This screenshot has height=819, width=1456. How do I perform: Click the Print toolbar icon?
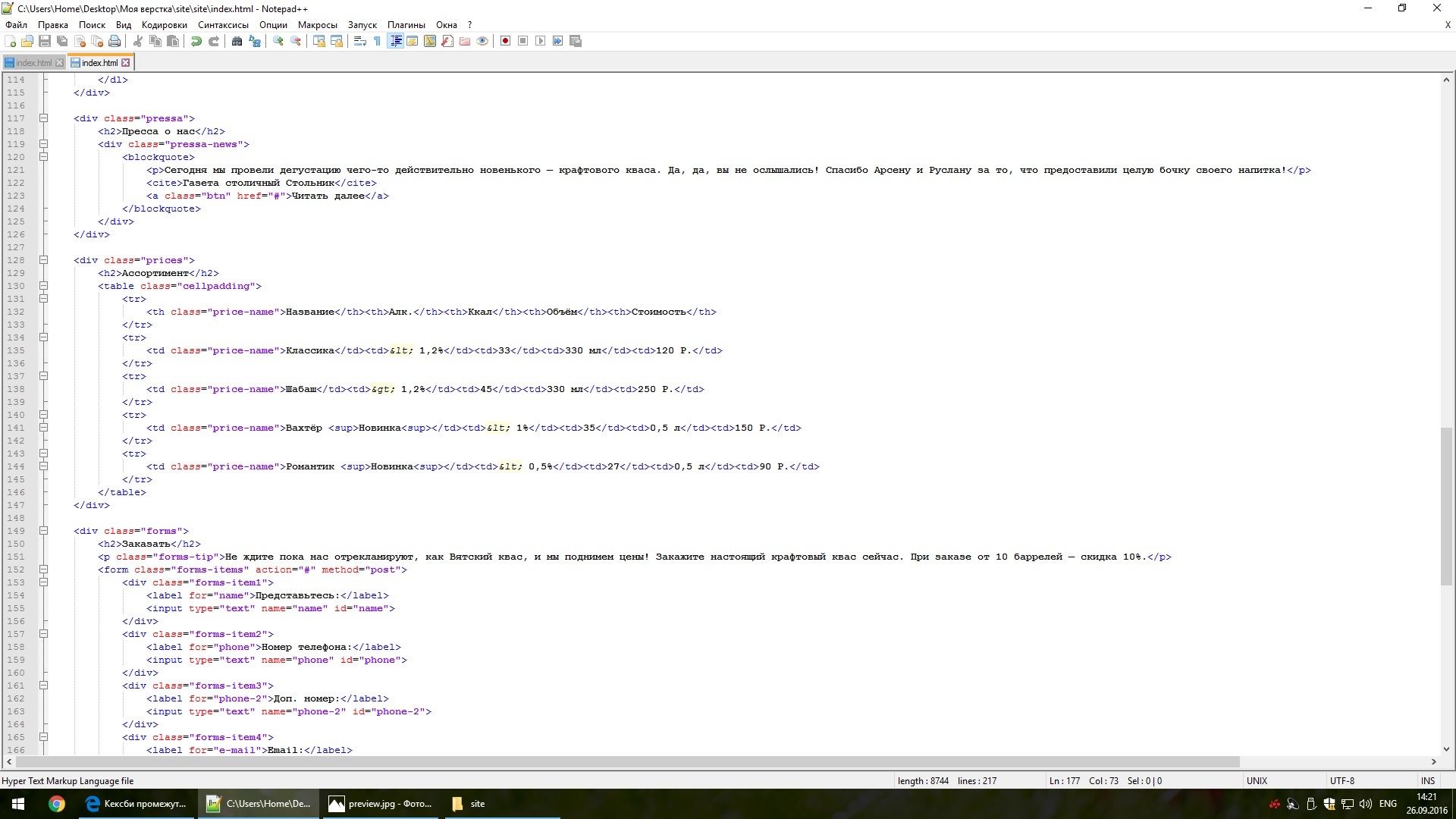pyautogui.click(x=115, y=41)
